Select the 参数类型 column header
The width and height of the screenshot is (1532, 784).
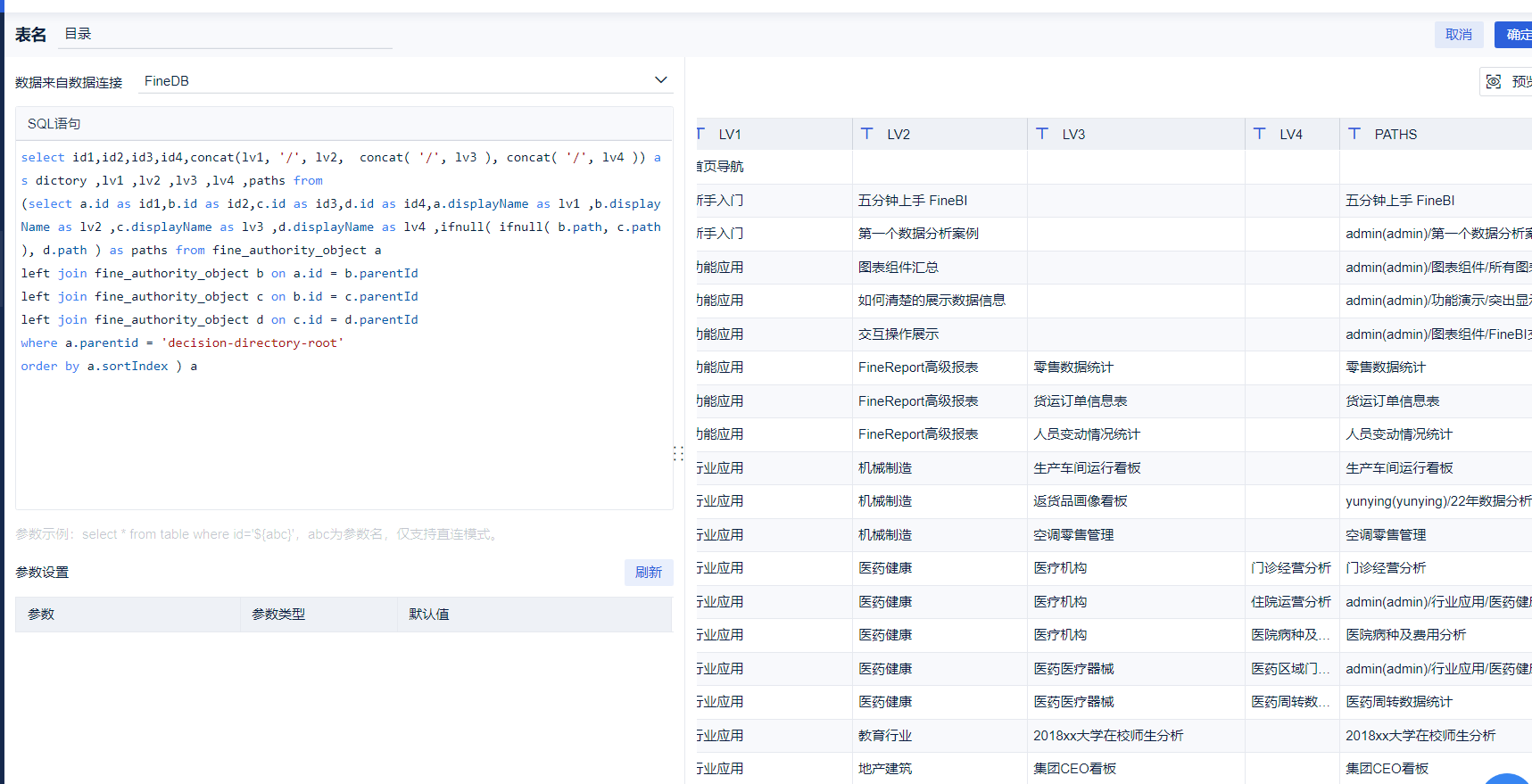coord(319,615)
